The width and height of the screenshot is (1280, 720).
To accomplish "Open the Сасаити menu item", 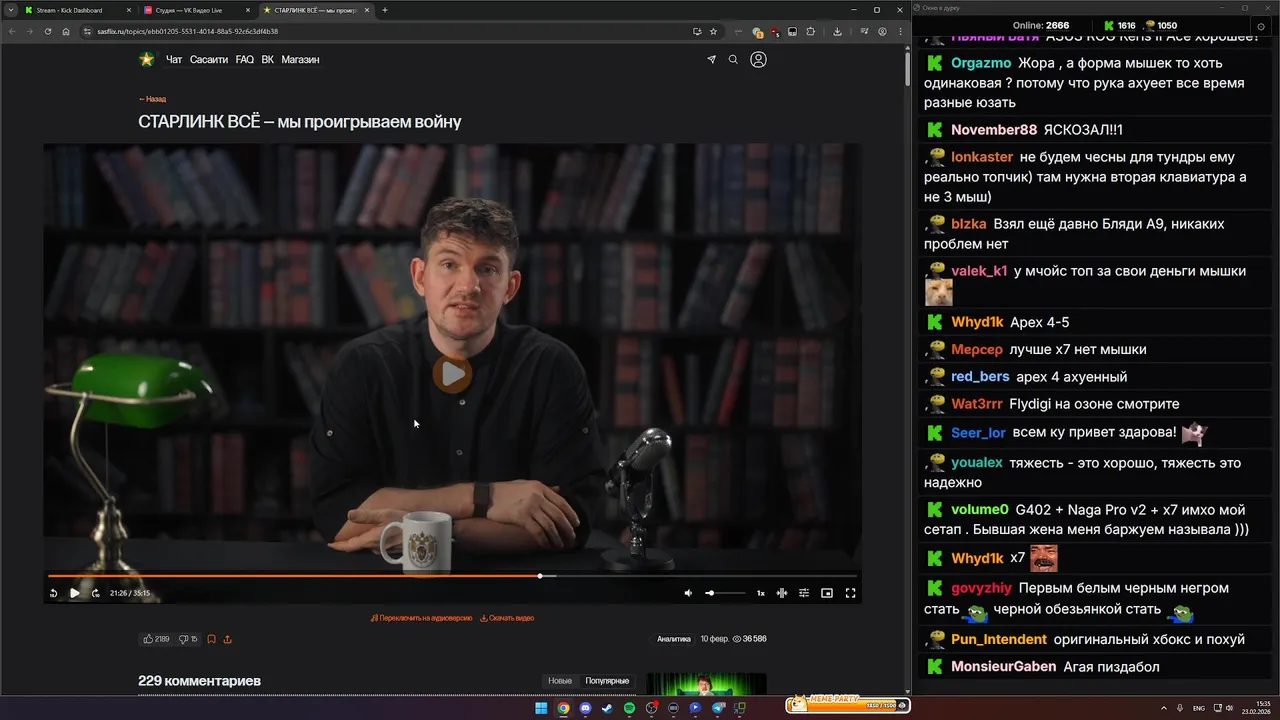I will click(x=209, y=60).
